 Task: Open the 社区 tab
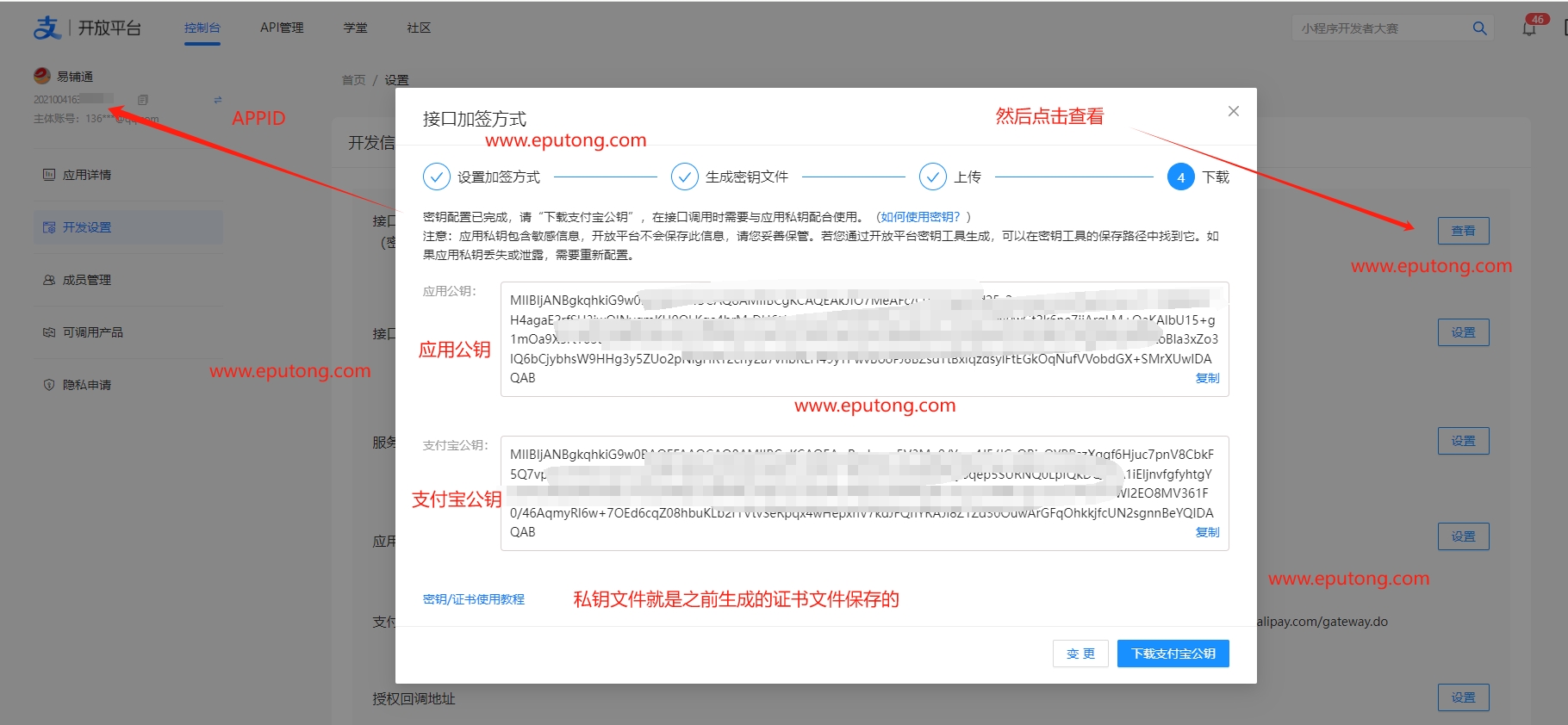click(x=419, y=28)
